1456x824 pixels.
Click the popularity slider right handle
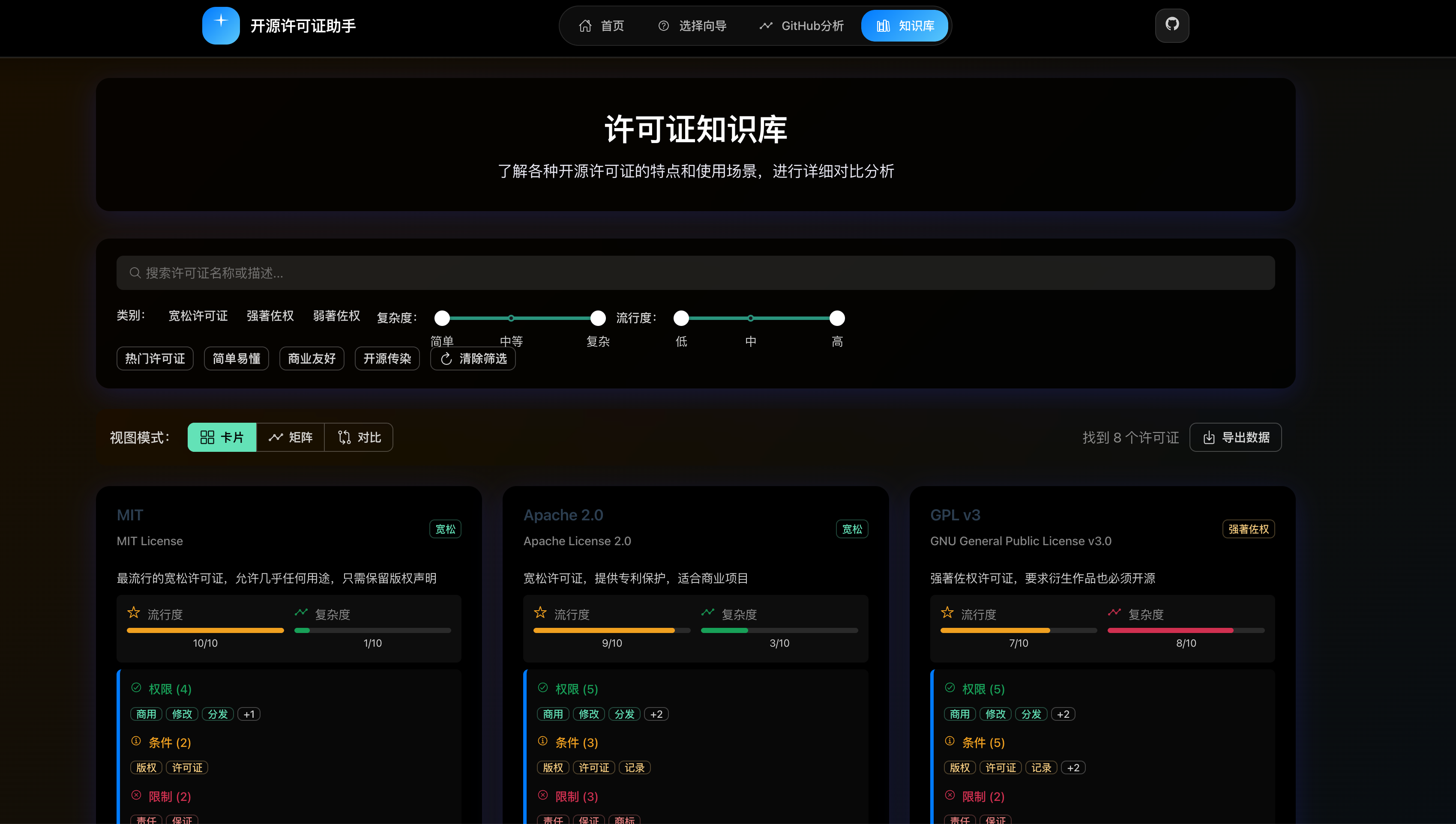tap(837, 318)
